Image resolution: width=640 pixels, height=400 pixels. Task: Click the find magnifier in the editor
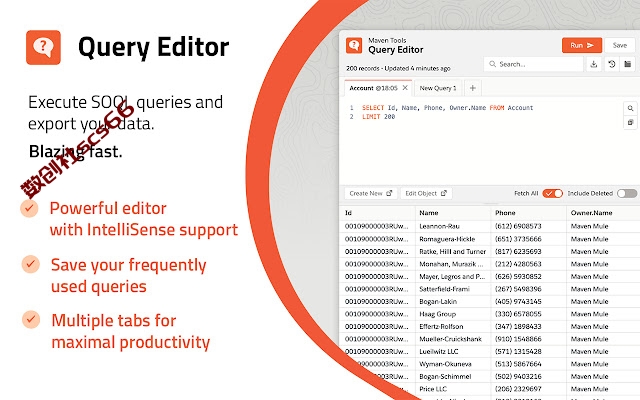pos(630,108)
